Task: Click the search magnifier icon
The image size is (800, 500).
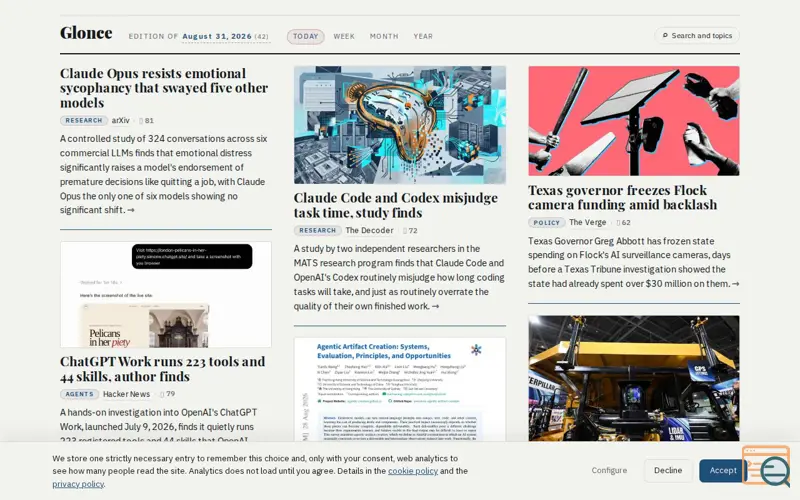Action: point(665,36)
